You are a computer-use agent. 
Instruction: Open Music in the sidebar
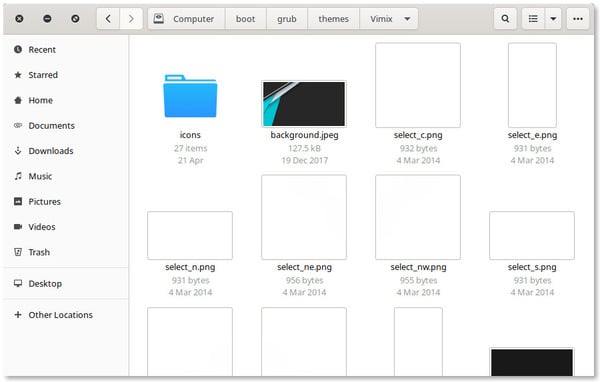[x=65, y=176]
